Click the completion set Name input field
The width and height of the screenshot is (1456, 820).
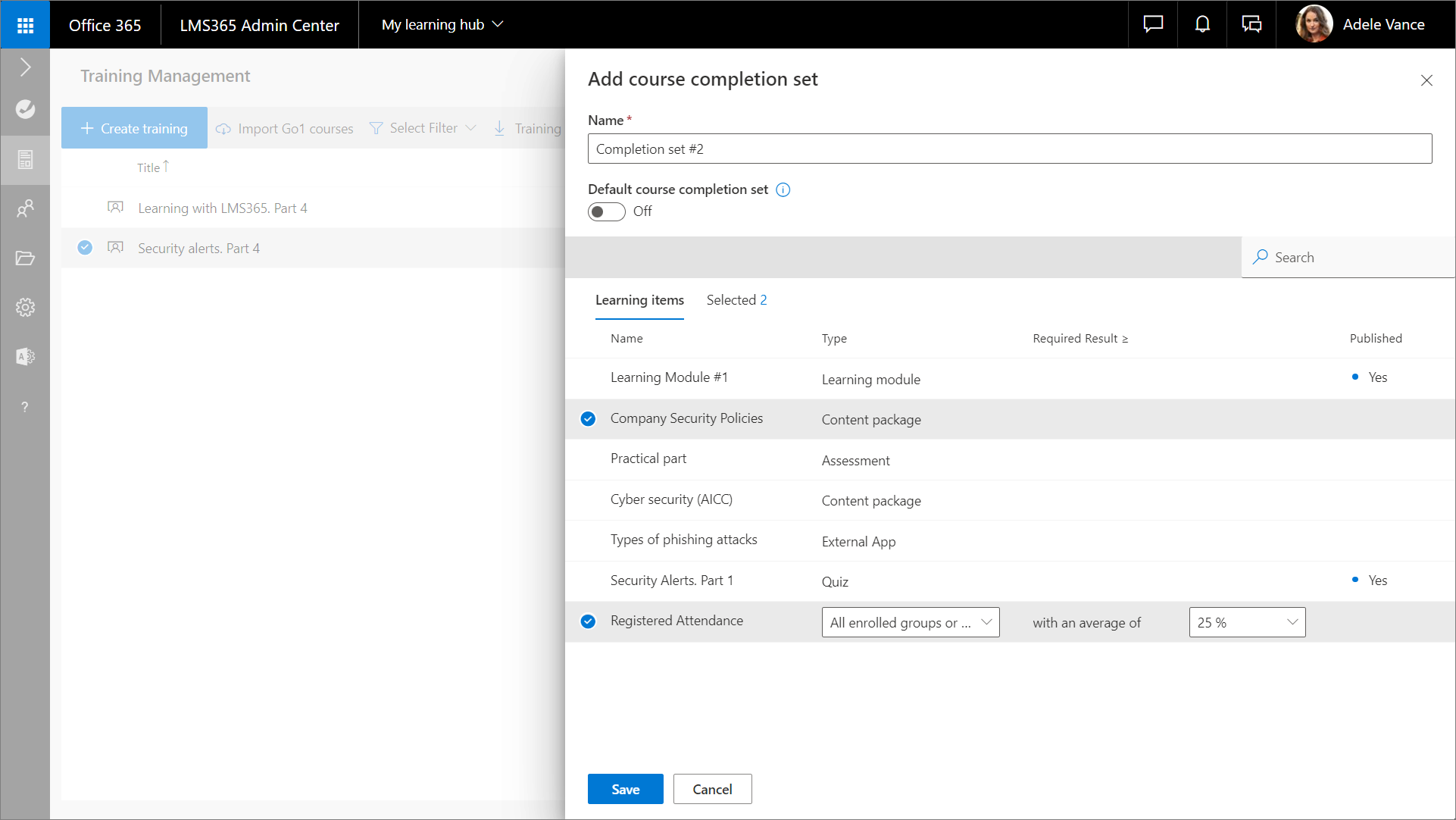click(x=1009, y=149)
